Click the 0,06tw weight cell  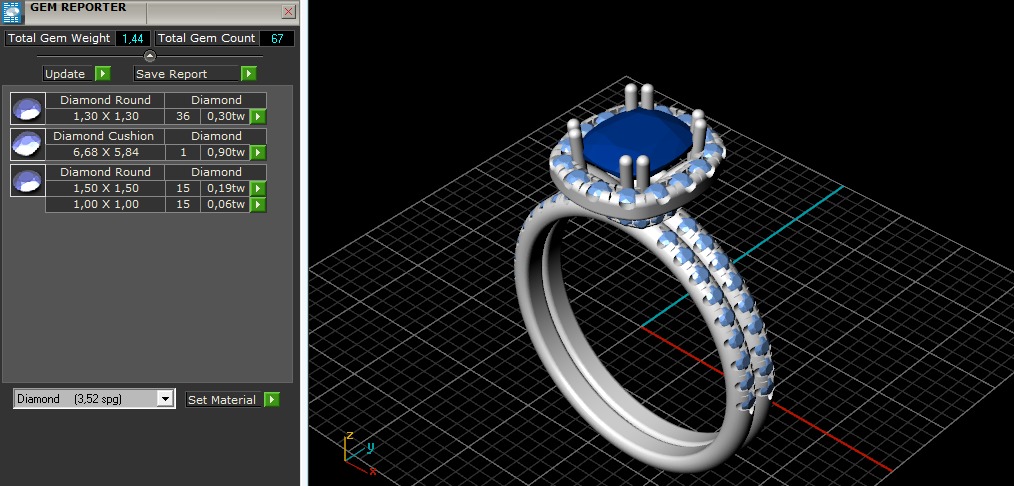point(225,204)
